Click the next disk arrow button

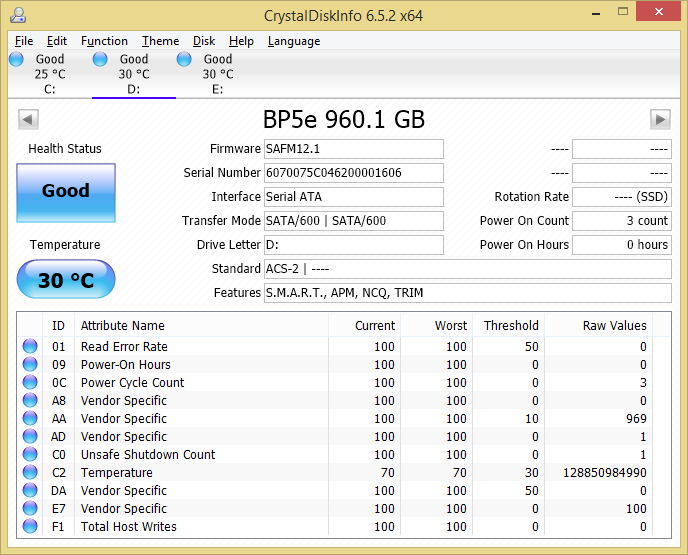click(660, 120)
